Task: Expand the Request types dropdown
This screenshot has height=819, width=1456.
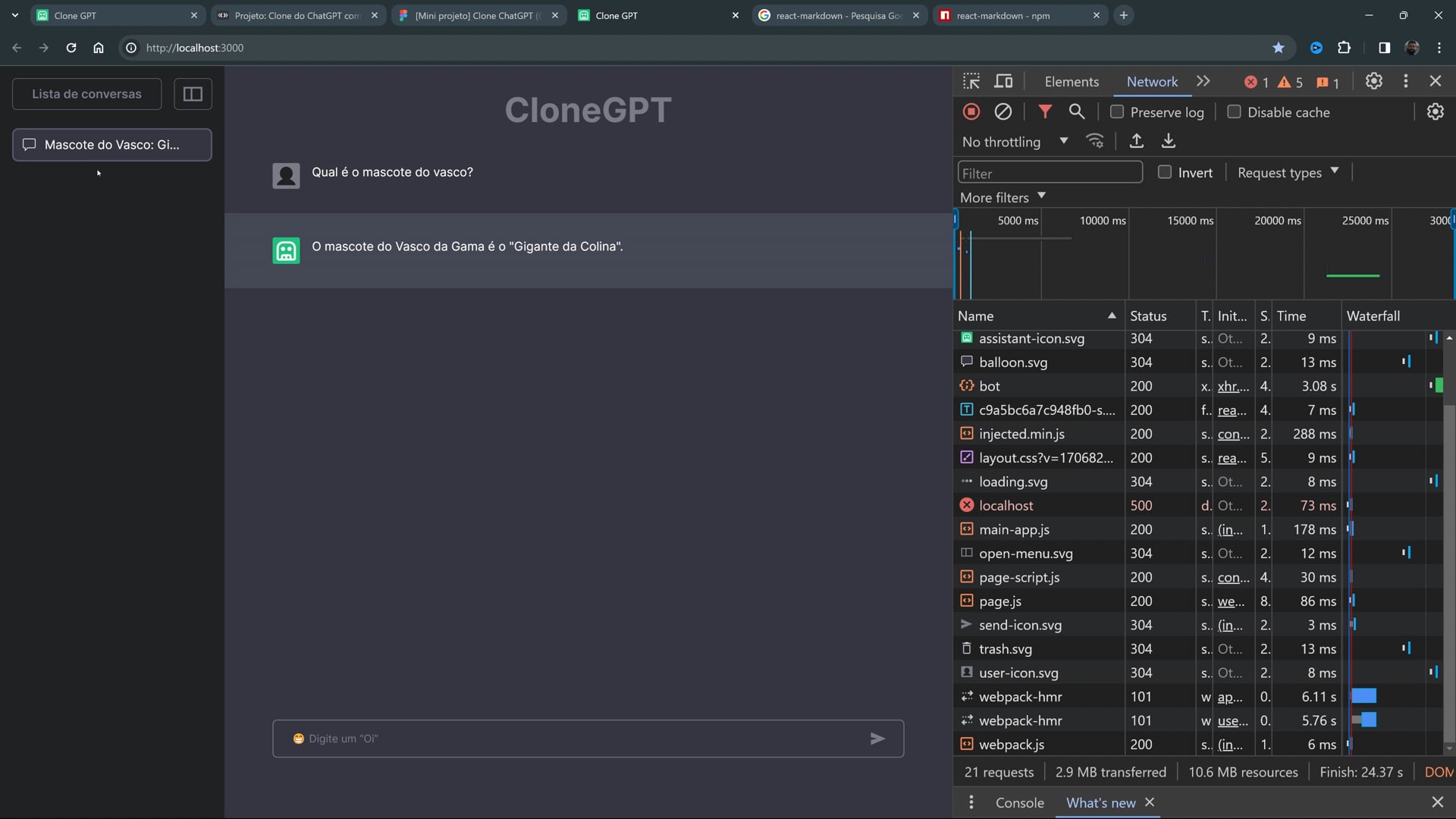Action: click(1288, 172)
